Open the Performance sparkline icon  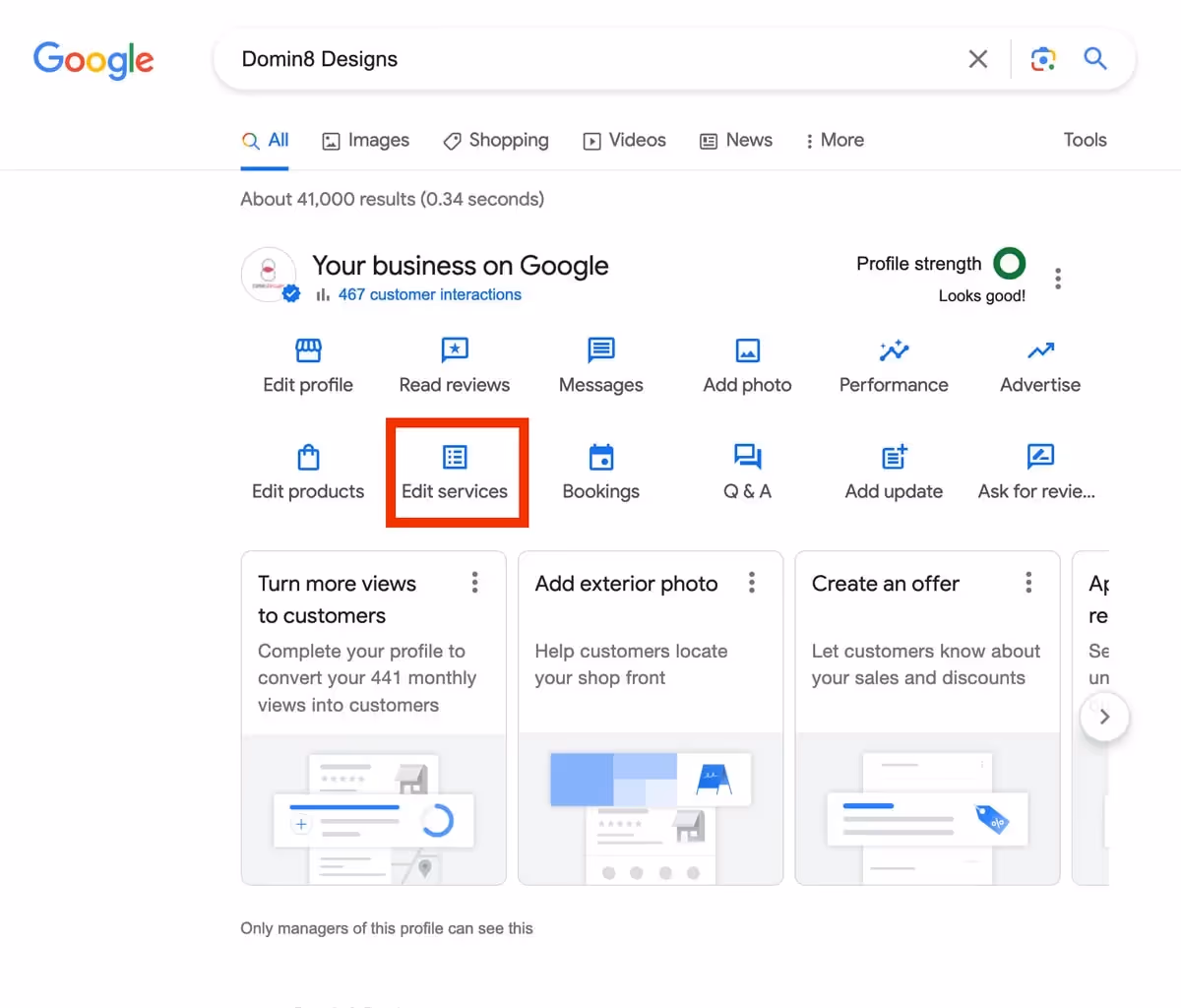[894, 350]
